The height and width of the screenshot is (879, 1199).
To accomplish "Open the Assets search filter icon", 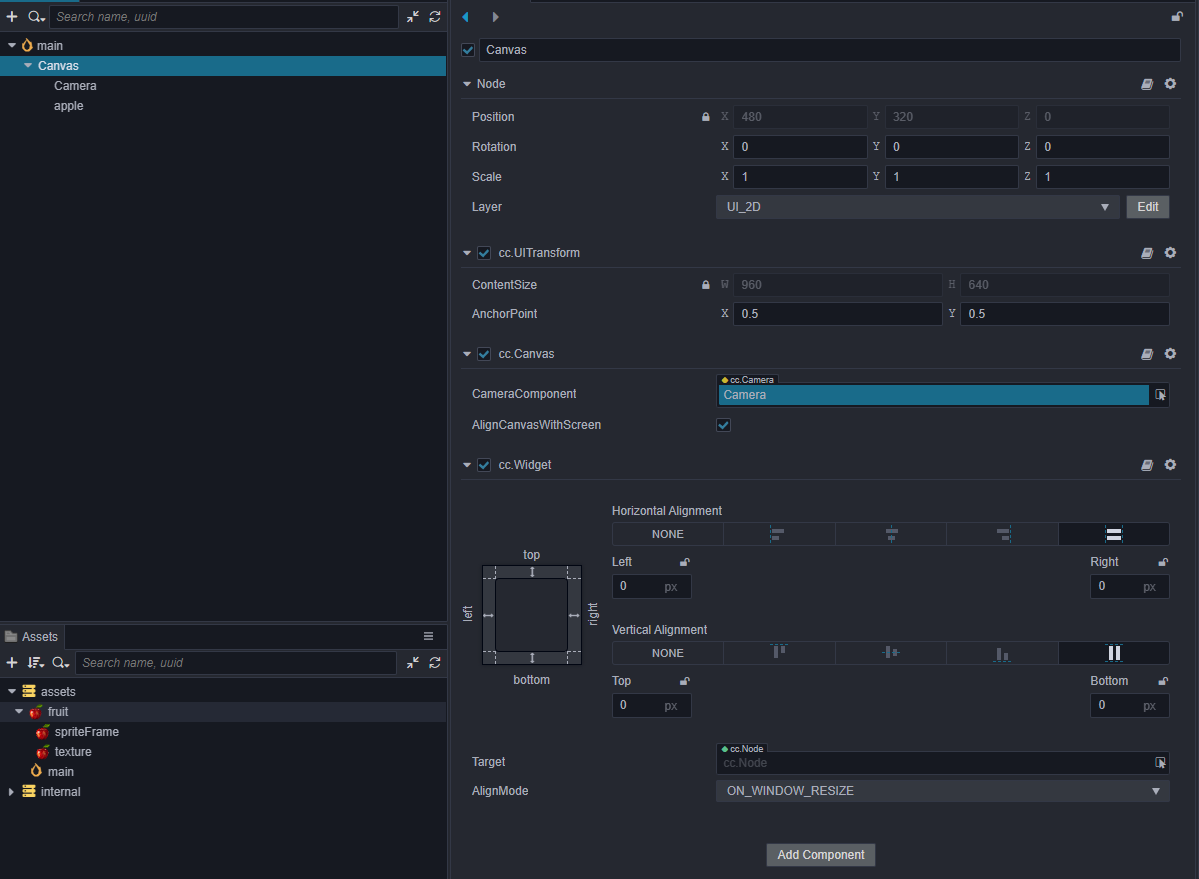I will pos(61,663).
